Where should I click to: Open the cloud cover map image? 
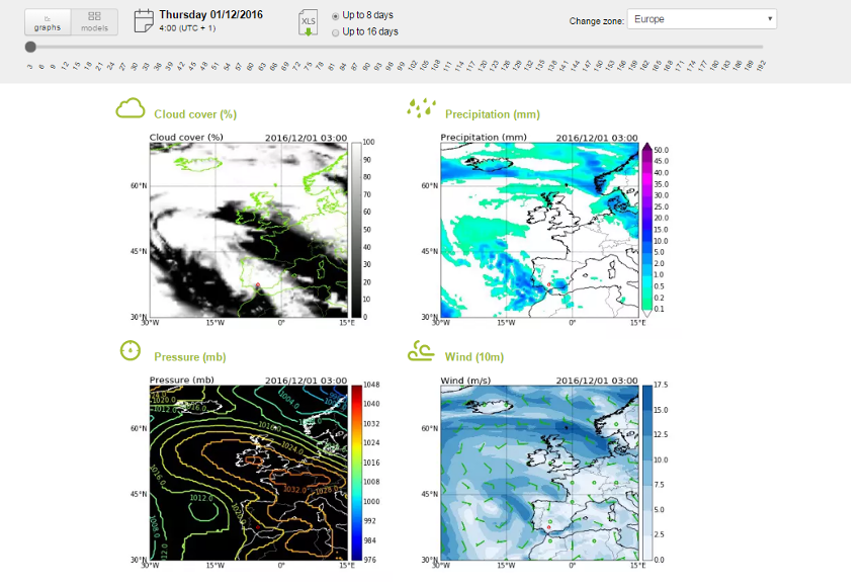(x=248, y=230)
